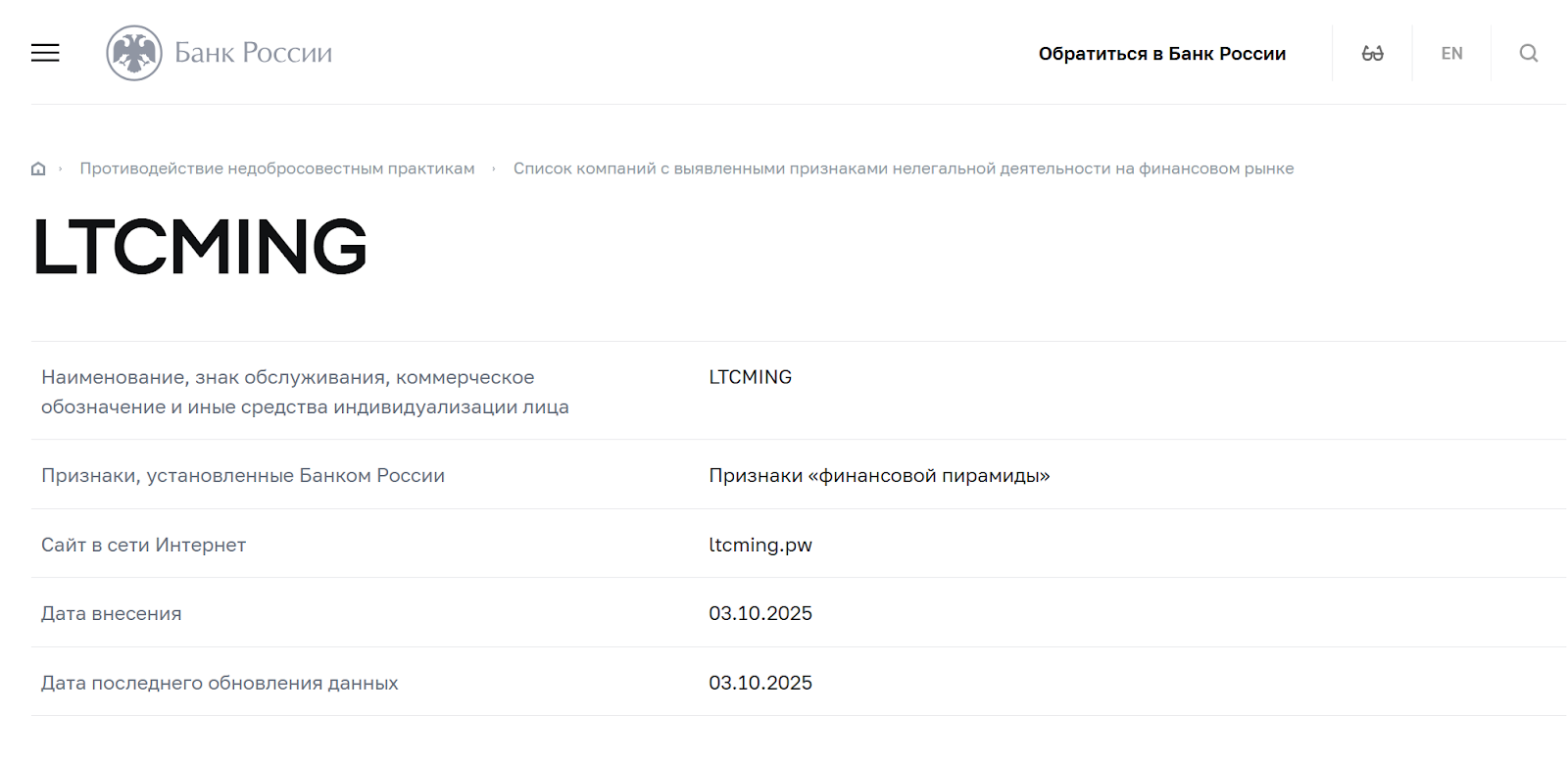Click the 'Дата внесения' label
1568x762 pixels.
[x=112, y=614]
